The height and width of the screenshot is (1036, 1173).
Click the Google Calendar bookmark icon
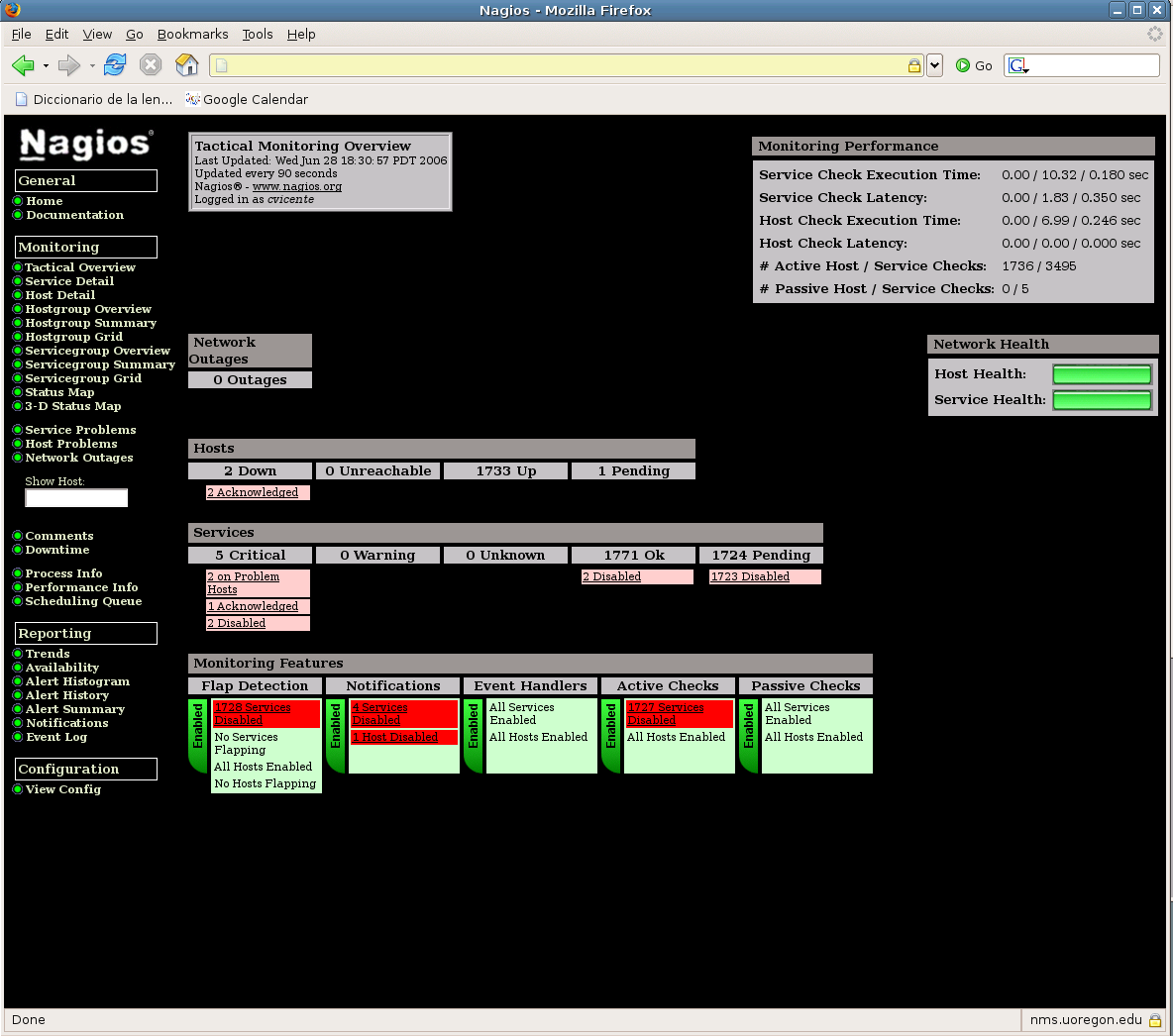(x=193, y=99)
